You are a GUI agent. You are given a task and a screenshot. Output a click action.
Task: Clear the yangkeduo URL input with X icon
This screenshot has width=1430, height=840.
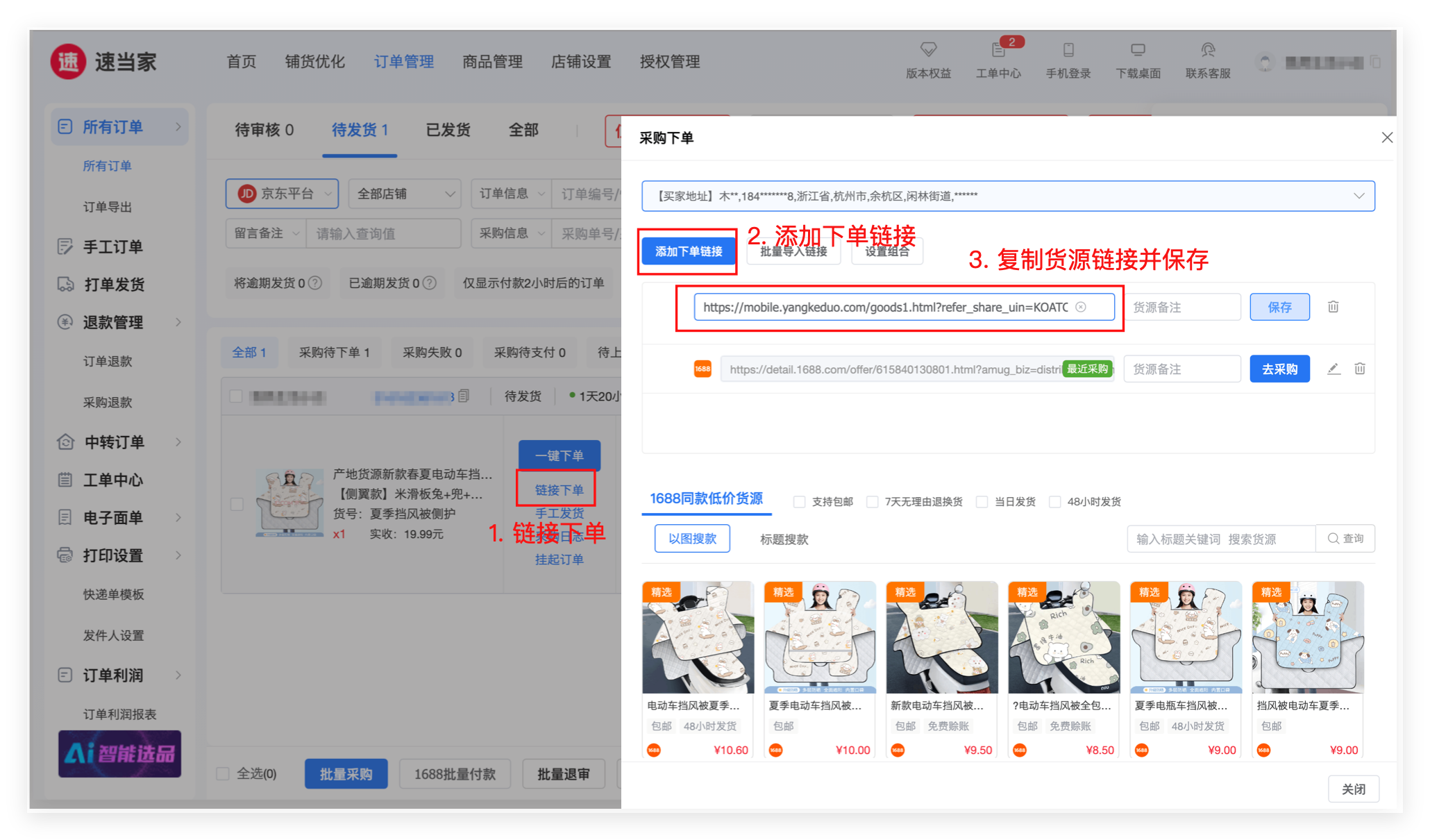click(1081, 307)
